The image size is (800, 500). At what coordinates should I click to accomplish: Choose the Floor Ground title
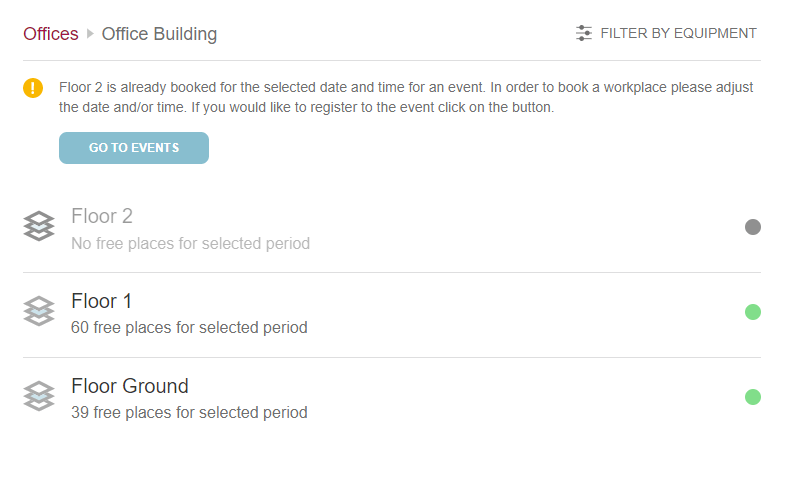[130, 386]
